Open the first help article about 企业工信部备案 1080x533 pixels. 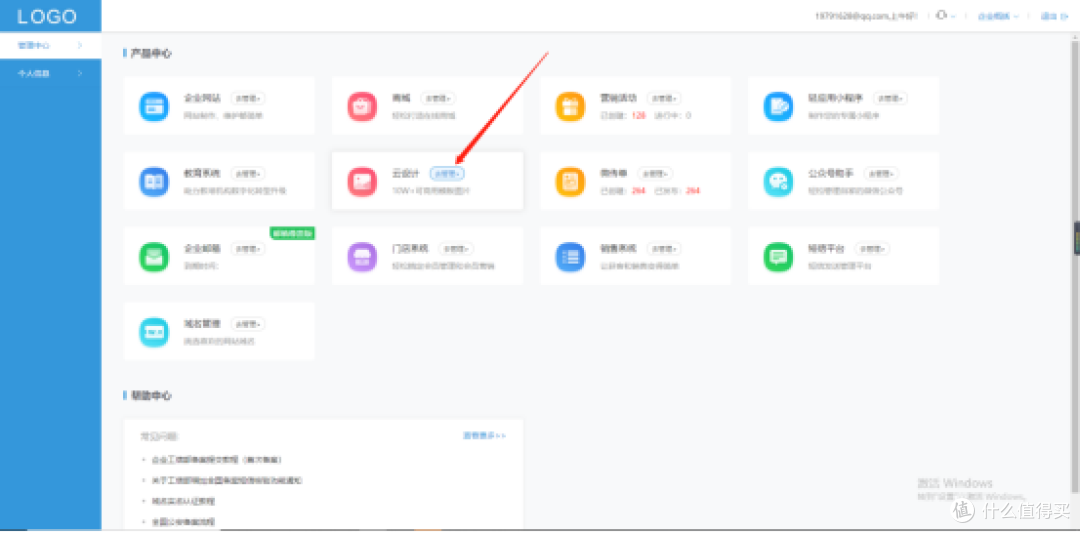pyautogui.click(x=216, y=459)
